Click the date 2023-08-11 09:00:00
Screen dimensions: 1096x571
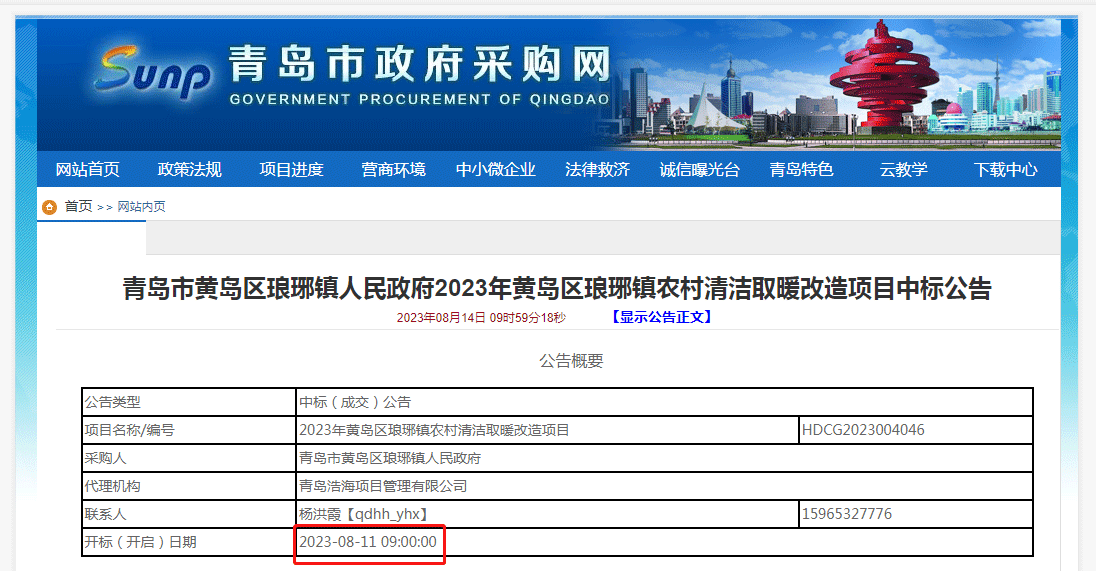coord(368,542)
